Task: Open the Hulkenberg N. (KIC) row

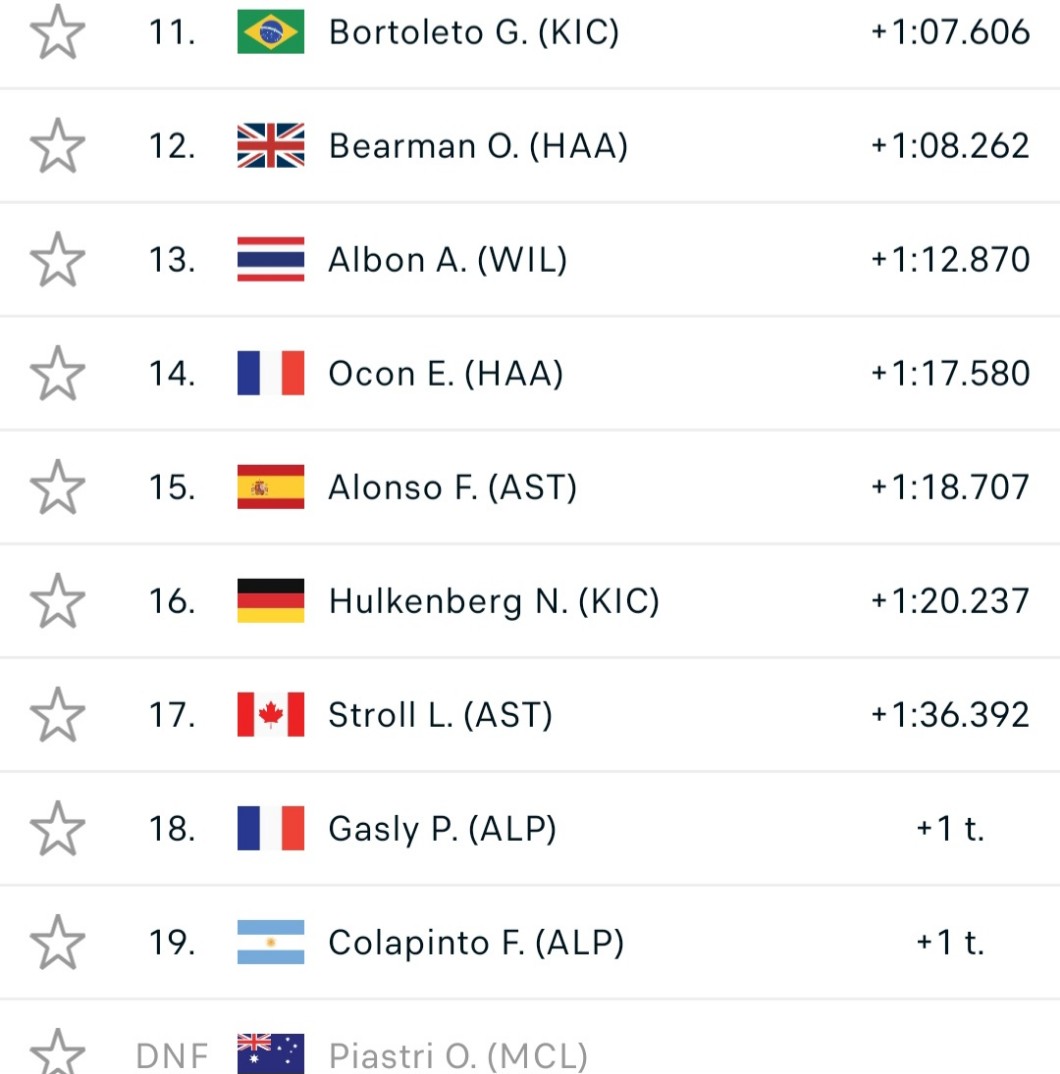Action: click(x=494, y=601)
